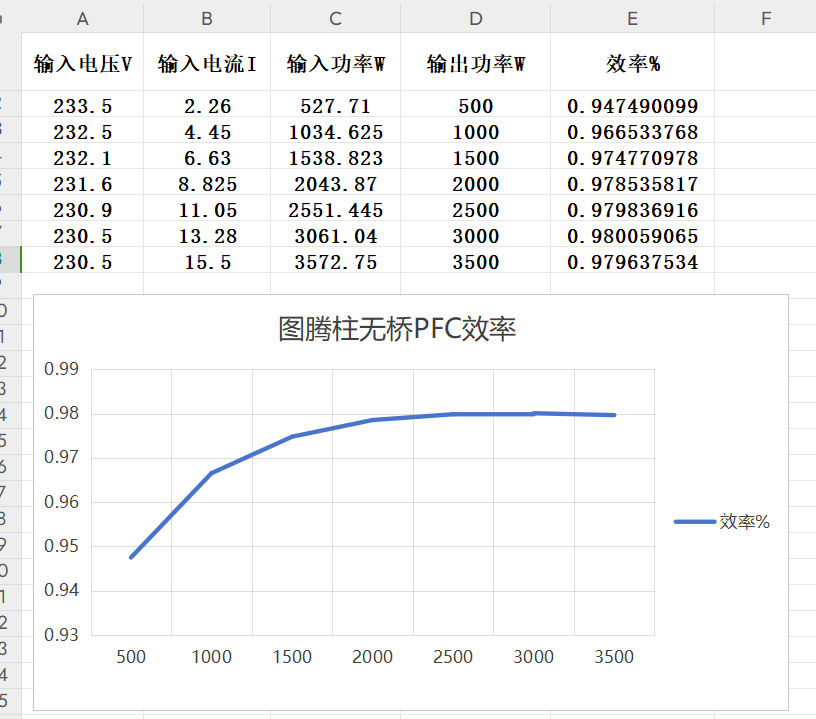Select the 输入电流I header cell
The image size is (816, 719).
(206, 61)
